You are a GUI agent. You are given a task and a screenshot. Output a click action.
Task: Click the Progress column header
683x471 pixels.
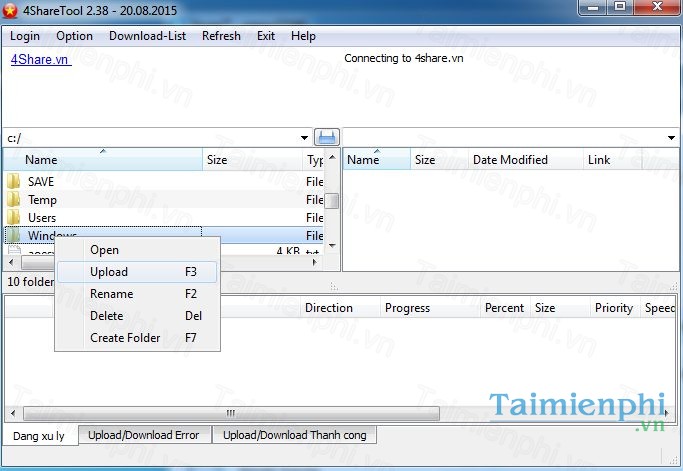(x=430, y=308)
